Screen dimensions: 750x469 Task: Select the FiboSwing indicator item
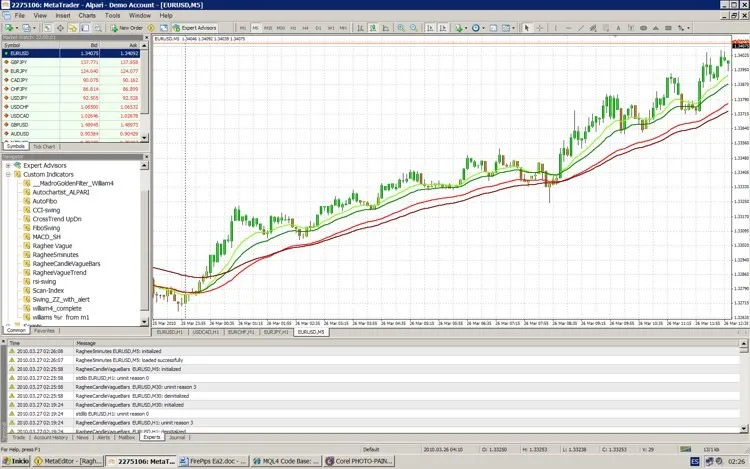pos(46,228)
